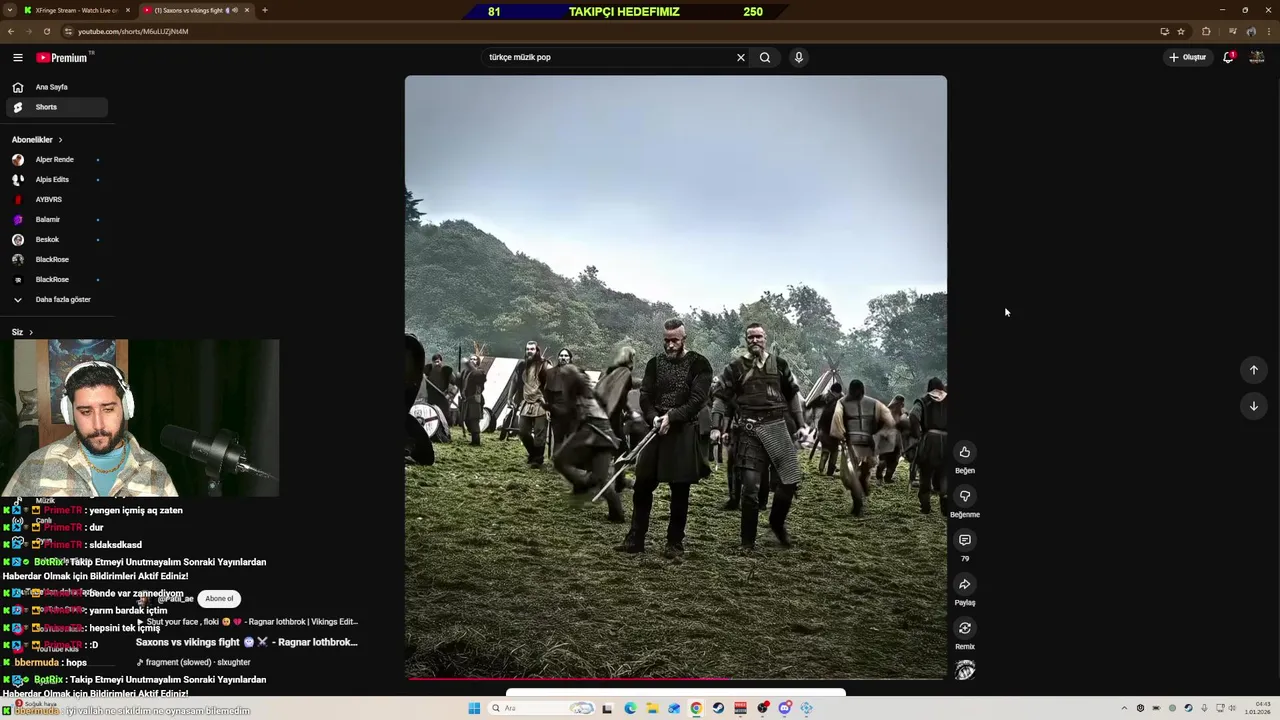Viewport: 1280px width, 720px height.
Task: Close the XFringe Stream tab
Action: click(127, 10)
